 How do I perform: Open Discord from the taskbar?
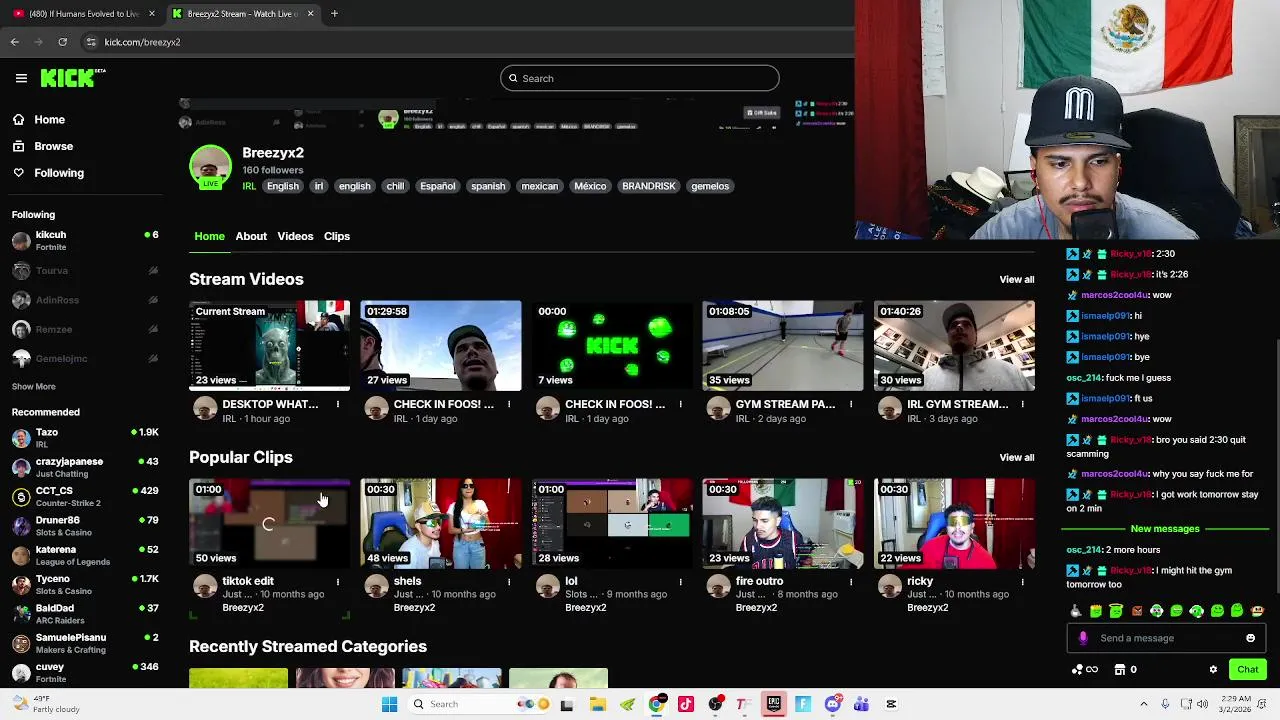[x=832, y=704]
